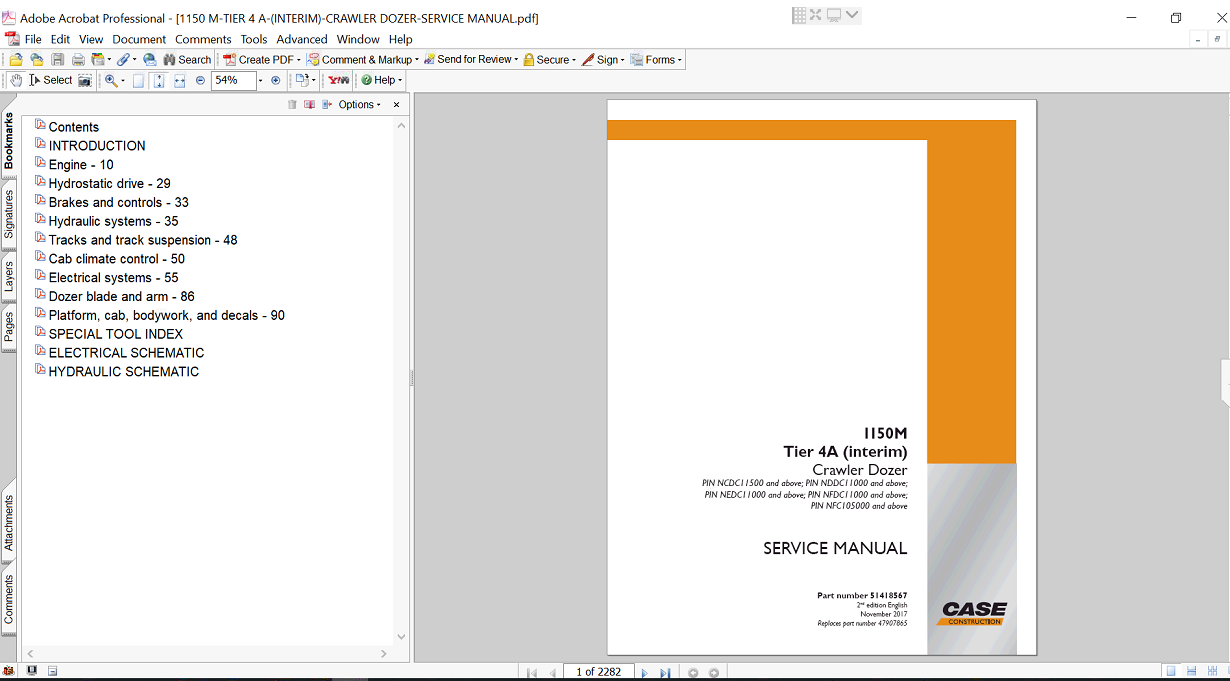Open the zoom percentage dropdown arrow

point(261,80)
